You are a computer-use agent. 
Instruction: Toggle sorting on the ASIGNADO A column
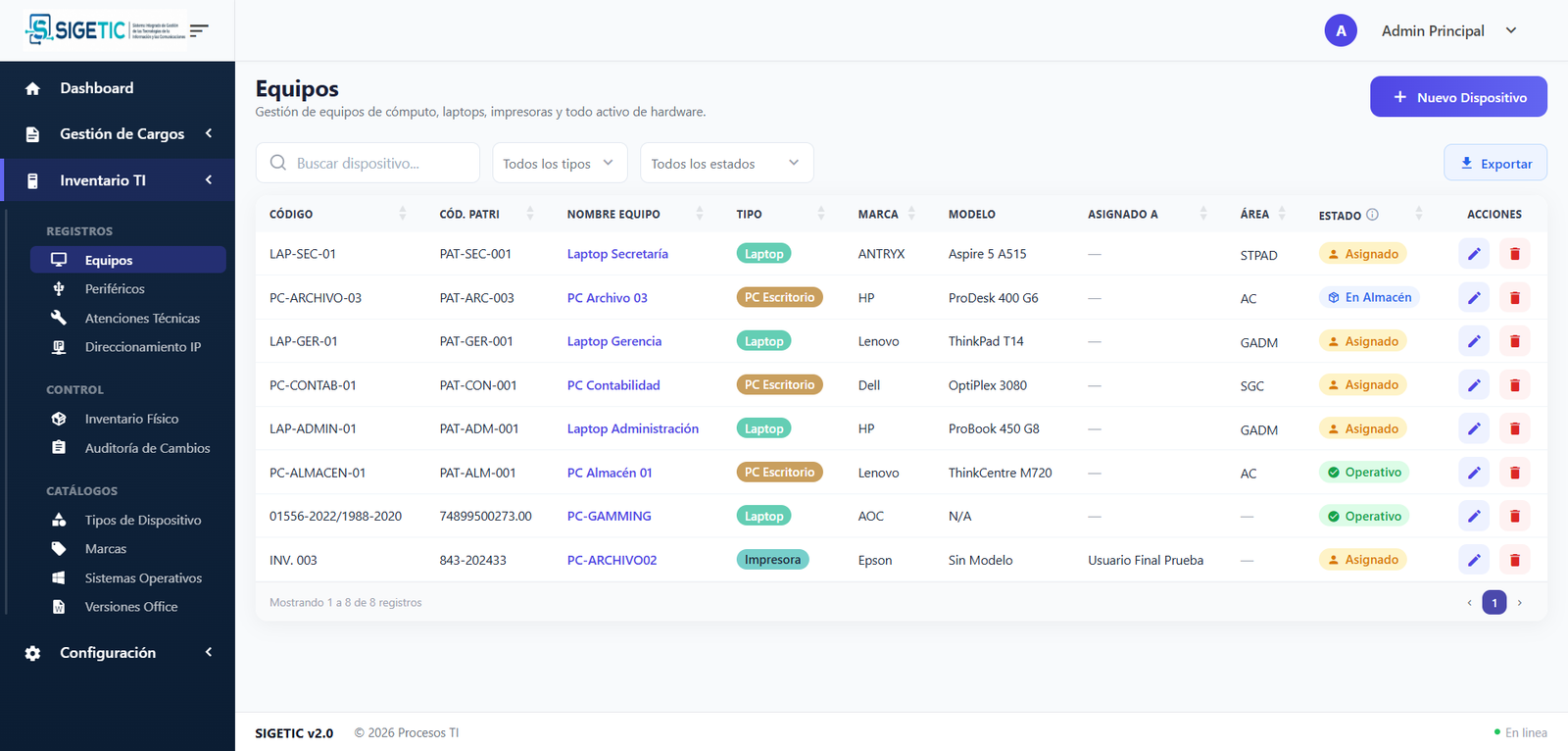point(1203,214)
